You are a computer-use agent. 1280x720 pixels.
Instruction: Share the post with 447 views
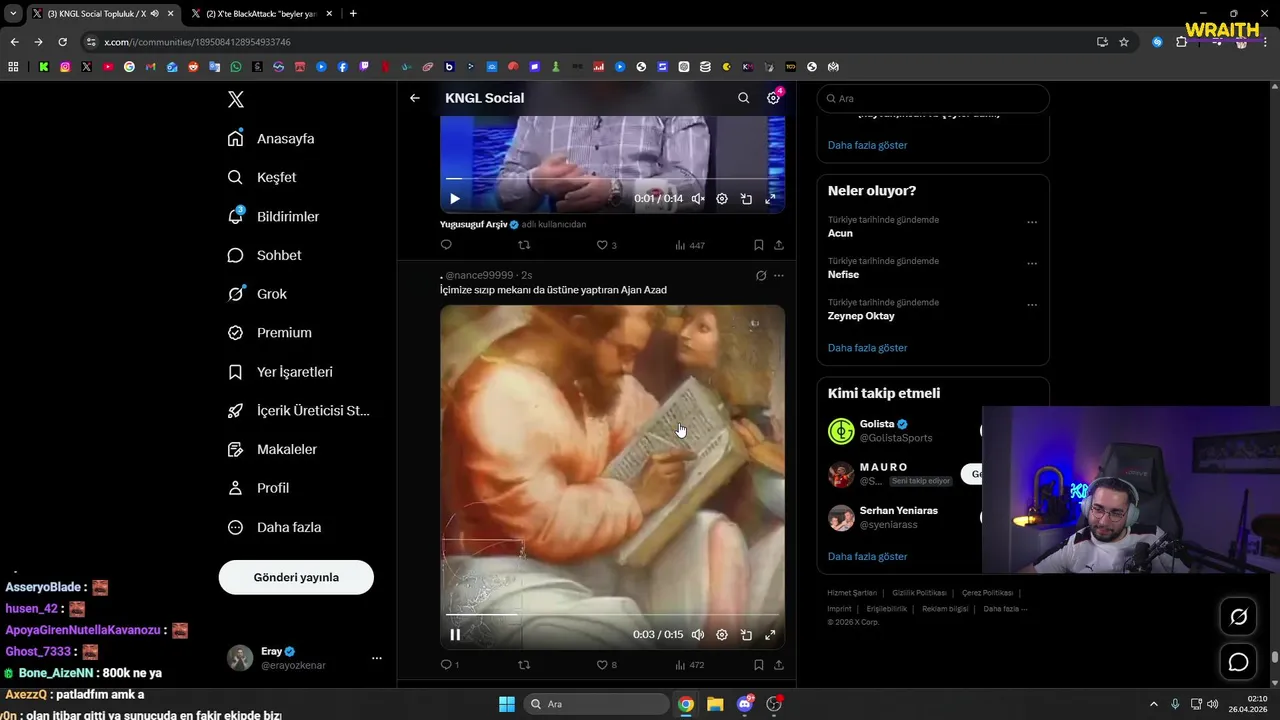pyautogui.click(x=779, y=245)
